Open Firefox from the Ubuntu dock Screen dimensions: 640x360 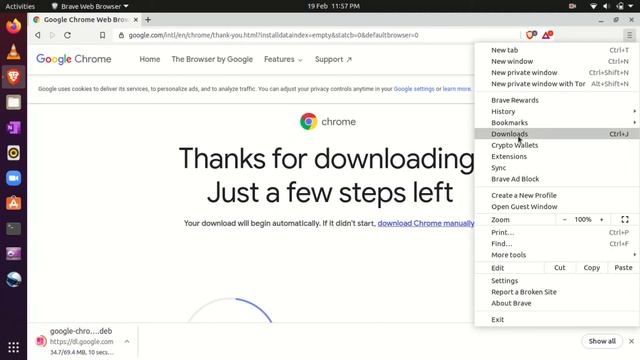pos(13,26)
